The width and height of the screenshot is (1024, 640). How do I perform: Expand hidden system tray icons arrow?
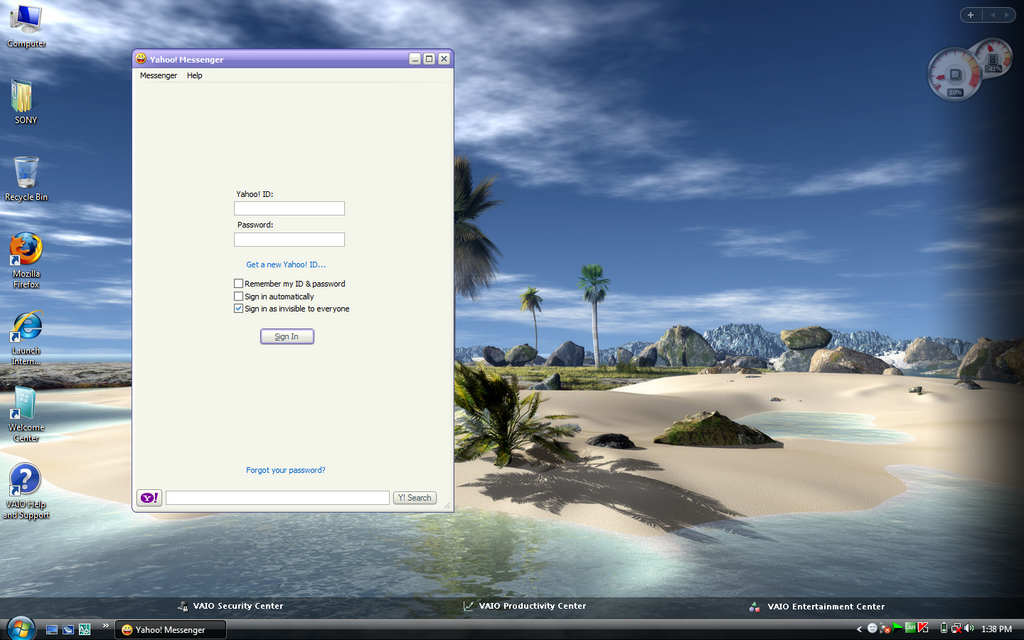pos(859,629)
